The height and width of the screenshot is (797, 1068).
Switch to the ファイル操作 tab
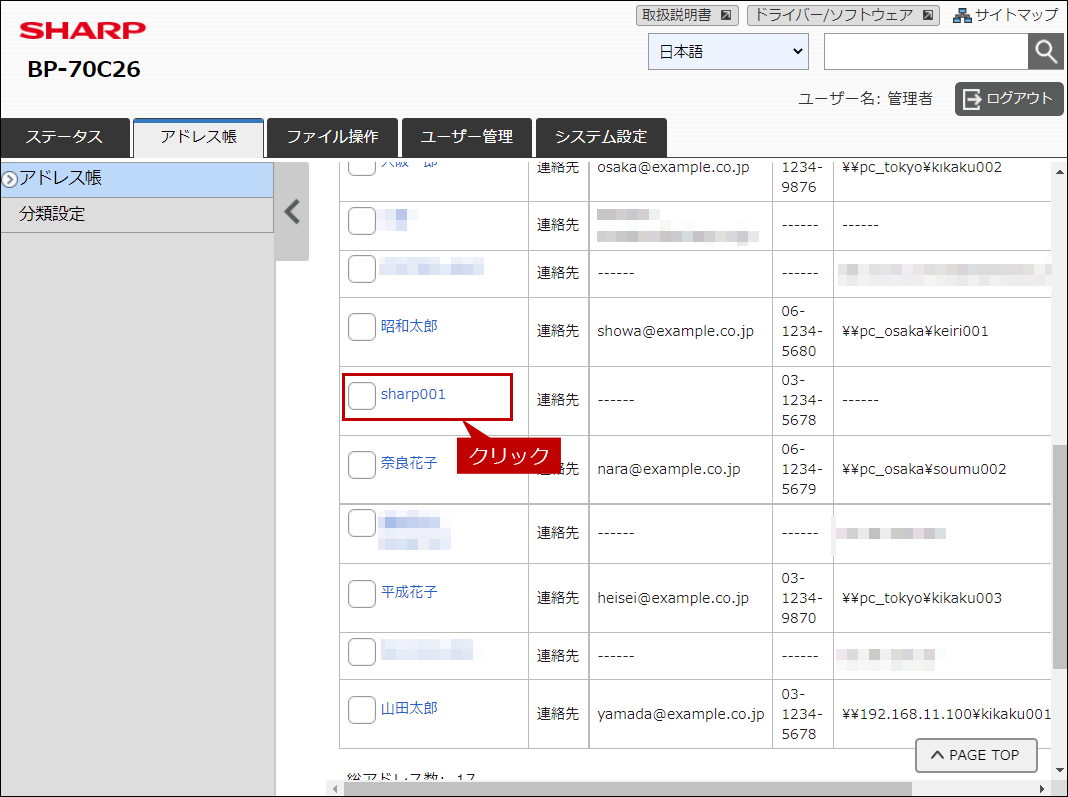[332, 137]
